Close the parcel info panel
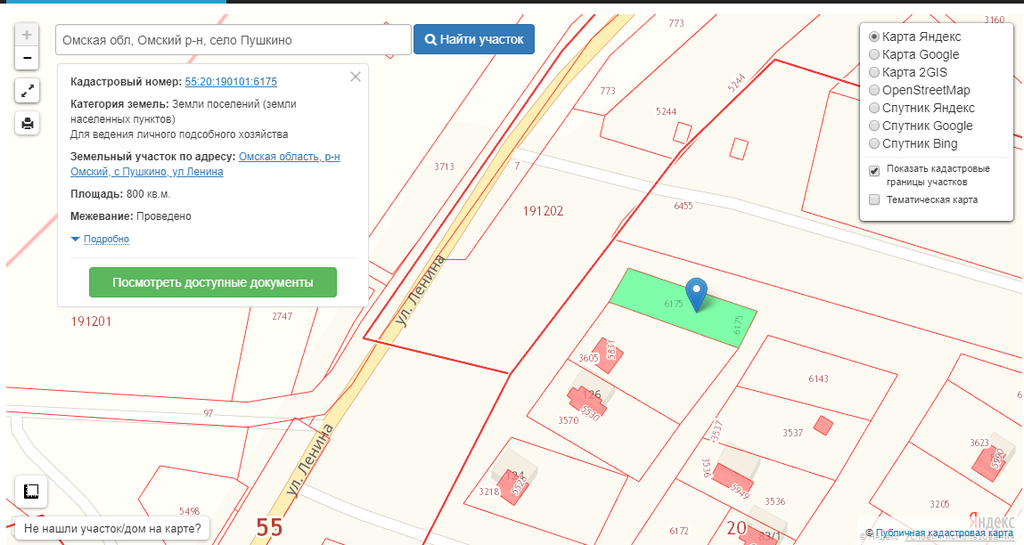Image resolution: width=1024 pixels, height=545 pixels. 355,77
